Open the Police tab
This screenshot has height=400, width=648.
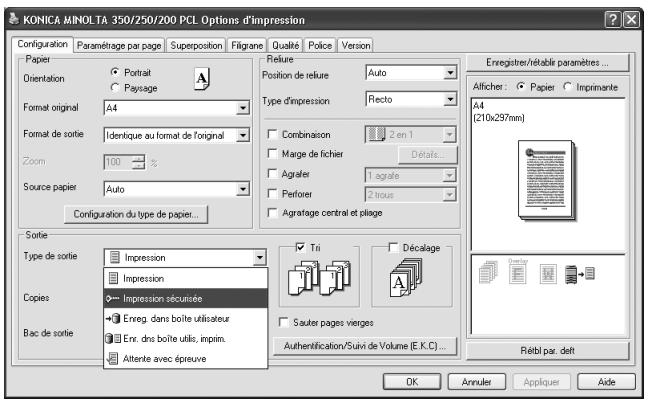320,45
